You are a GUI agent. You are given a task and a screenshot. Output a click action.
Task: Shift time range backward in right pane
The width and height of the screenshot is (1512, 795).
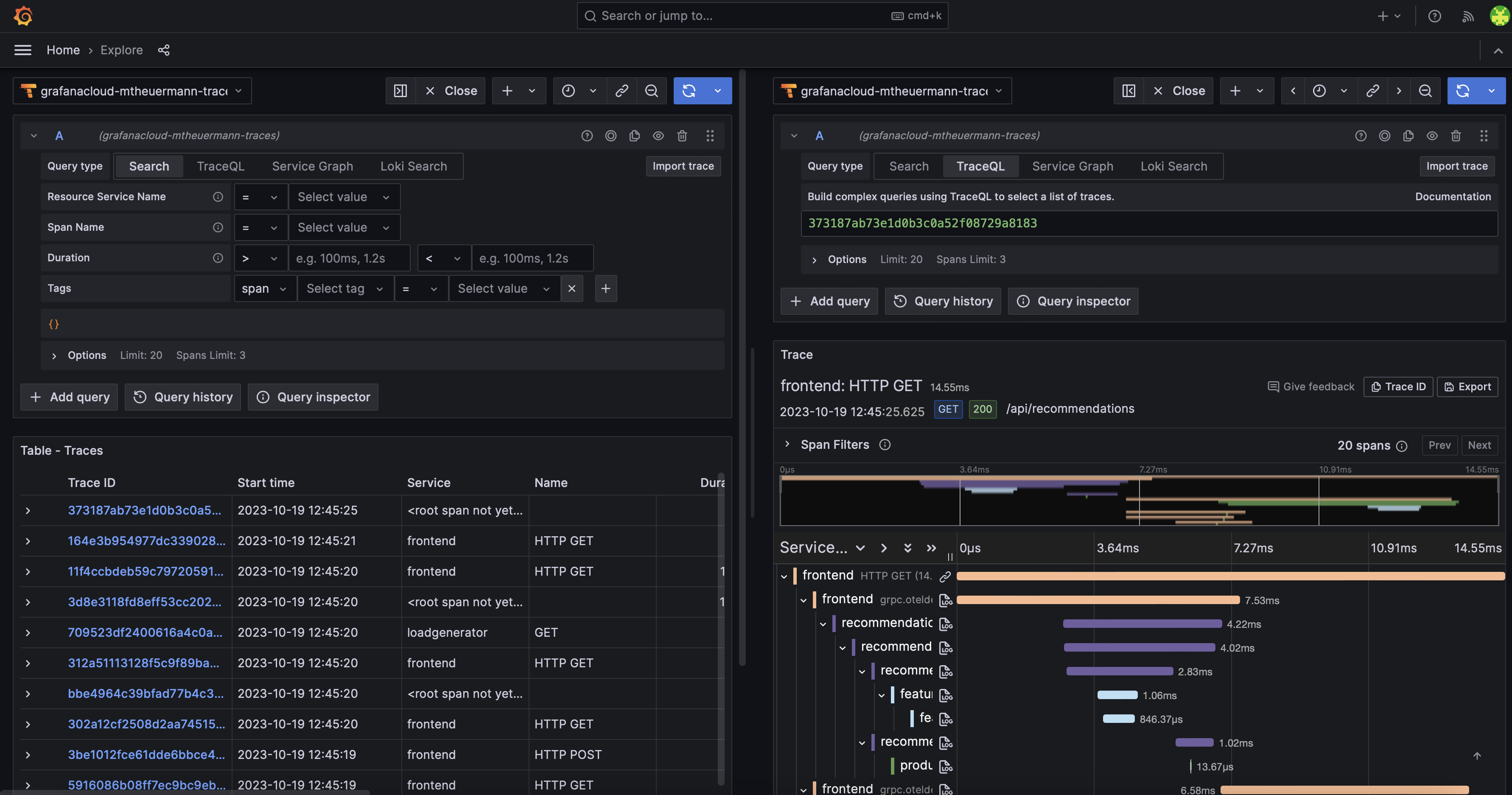1293,90
